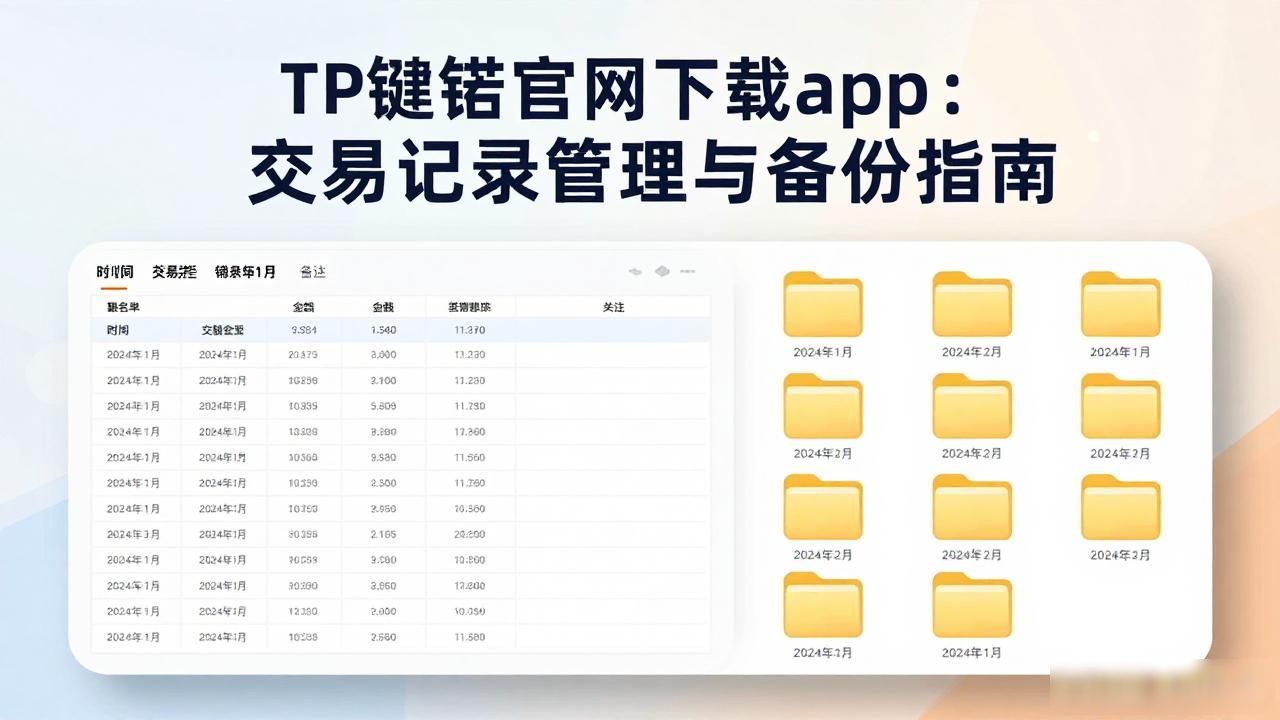The height and width of the screenshot is (720, 1280).
Task: Click the 1.540 value cell
Action: [x=384, y=330]
